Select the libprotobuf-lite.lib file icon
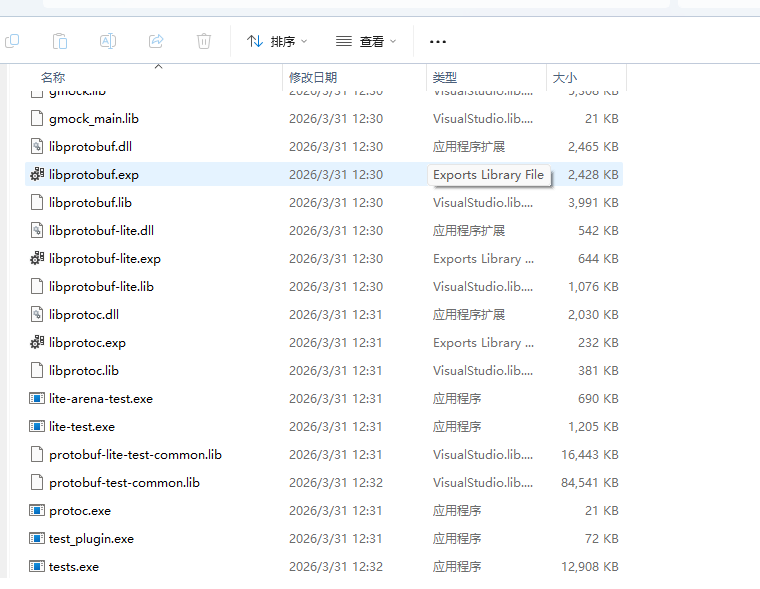This screenshot has height=589, width=760. 37,287
